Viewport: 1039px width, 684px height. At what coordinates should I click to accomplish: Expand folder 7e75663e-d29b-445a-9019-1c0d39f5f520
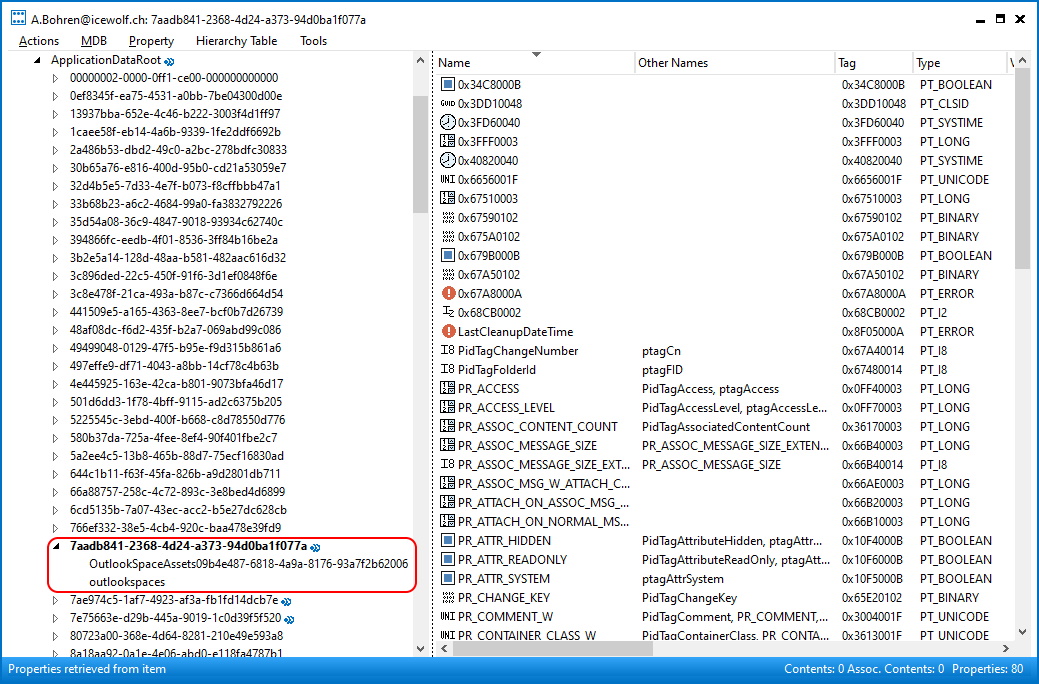pos(56,618)
